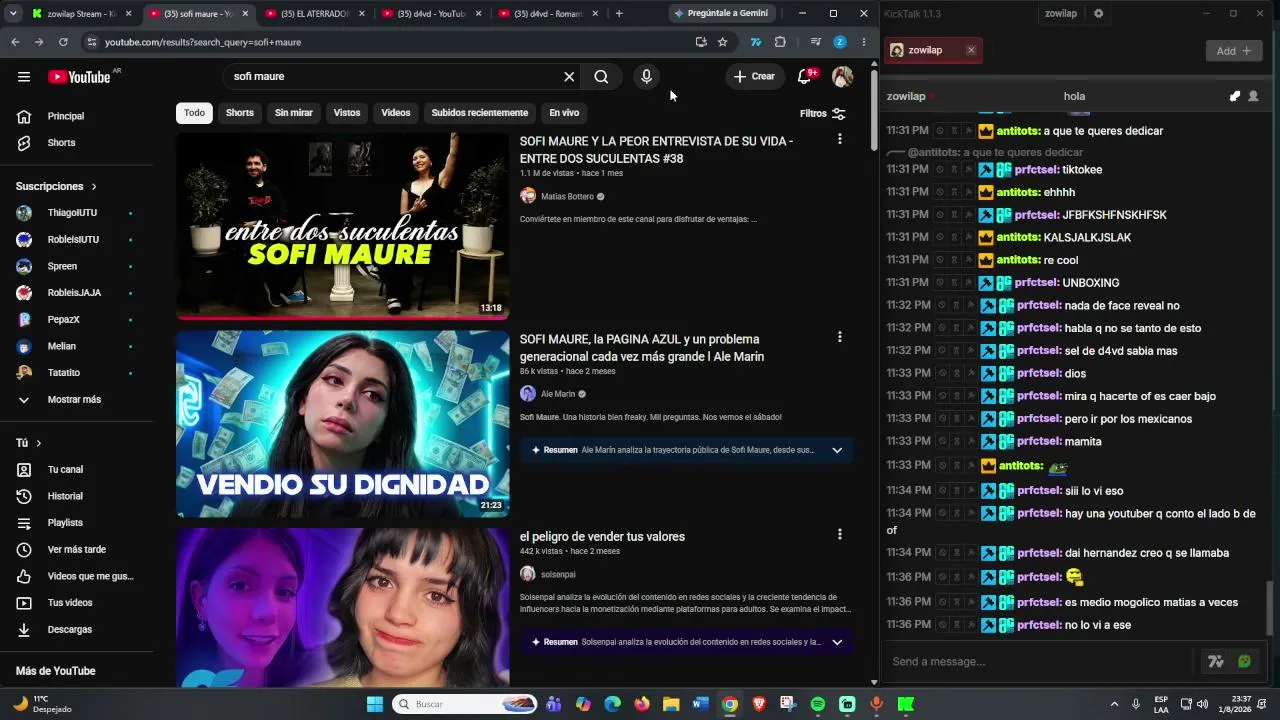The width and height of the screenshot is (1280, 720).
Task: Open the Matías Bottero channel link
Action: (567, 197)
